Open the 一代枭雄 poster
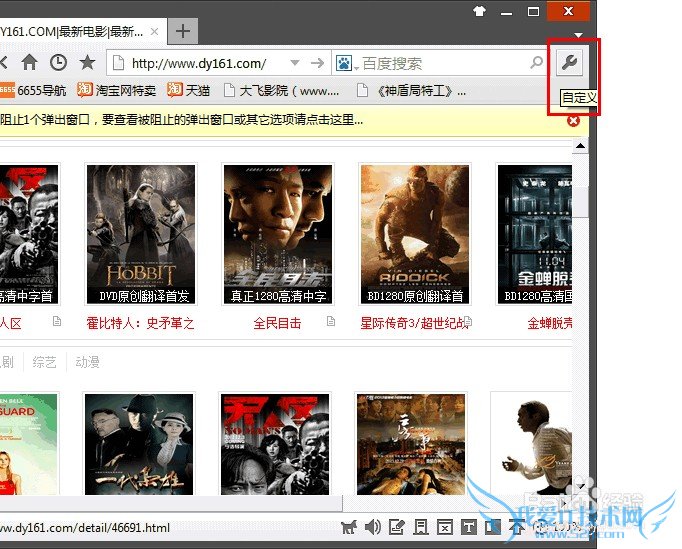Viewport: 682px width, 549px height. [x=139, y=444]
